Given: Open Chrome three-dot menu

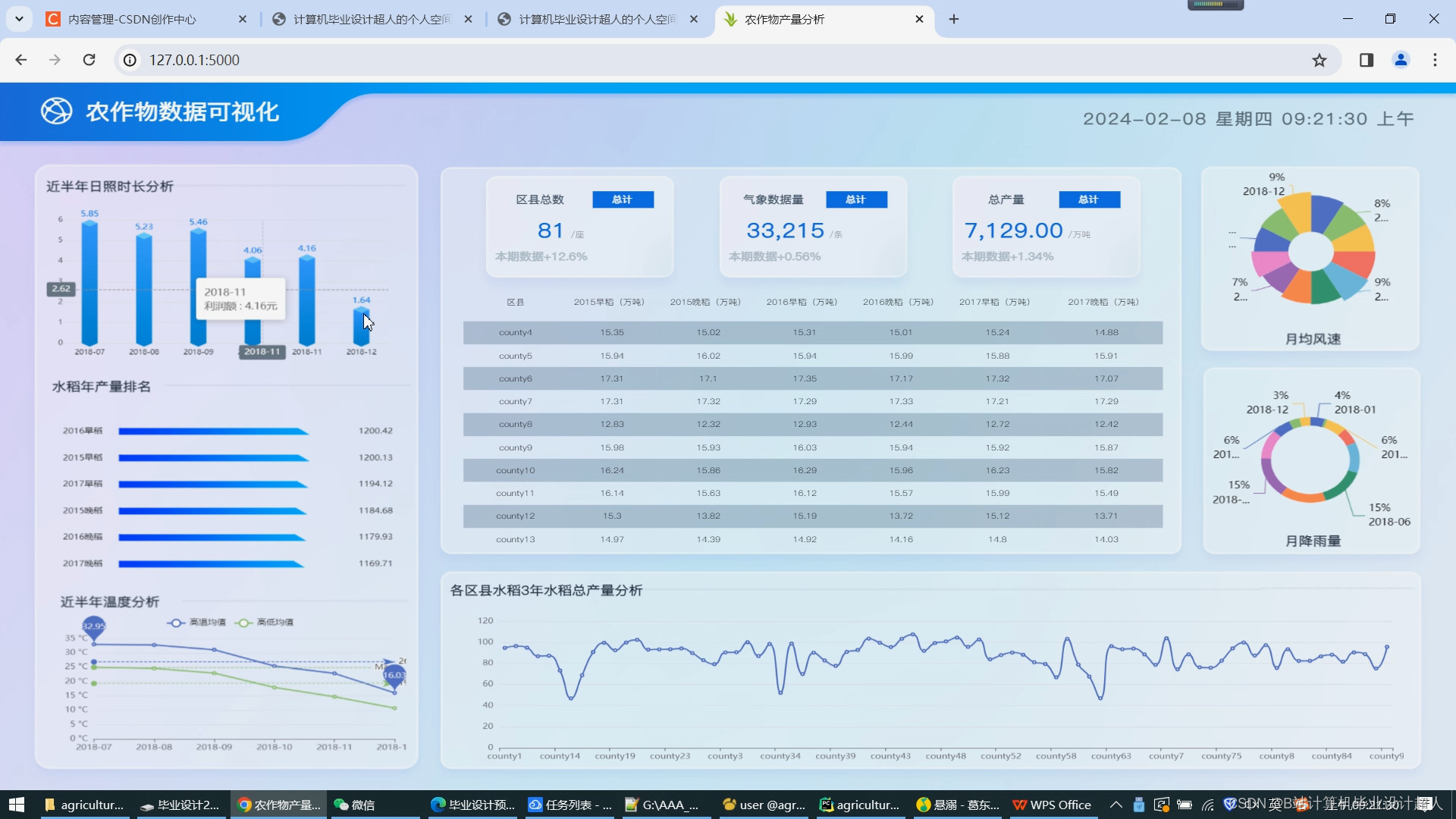Looking at the screenshot, I should click(1435, 60).
